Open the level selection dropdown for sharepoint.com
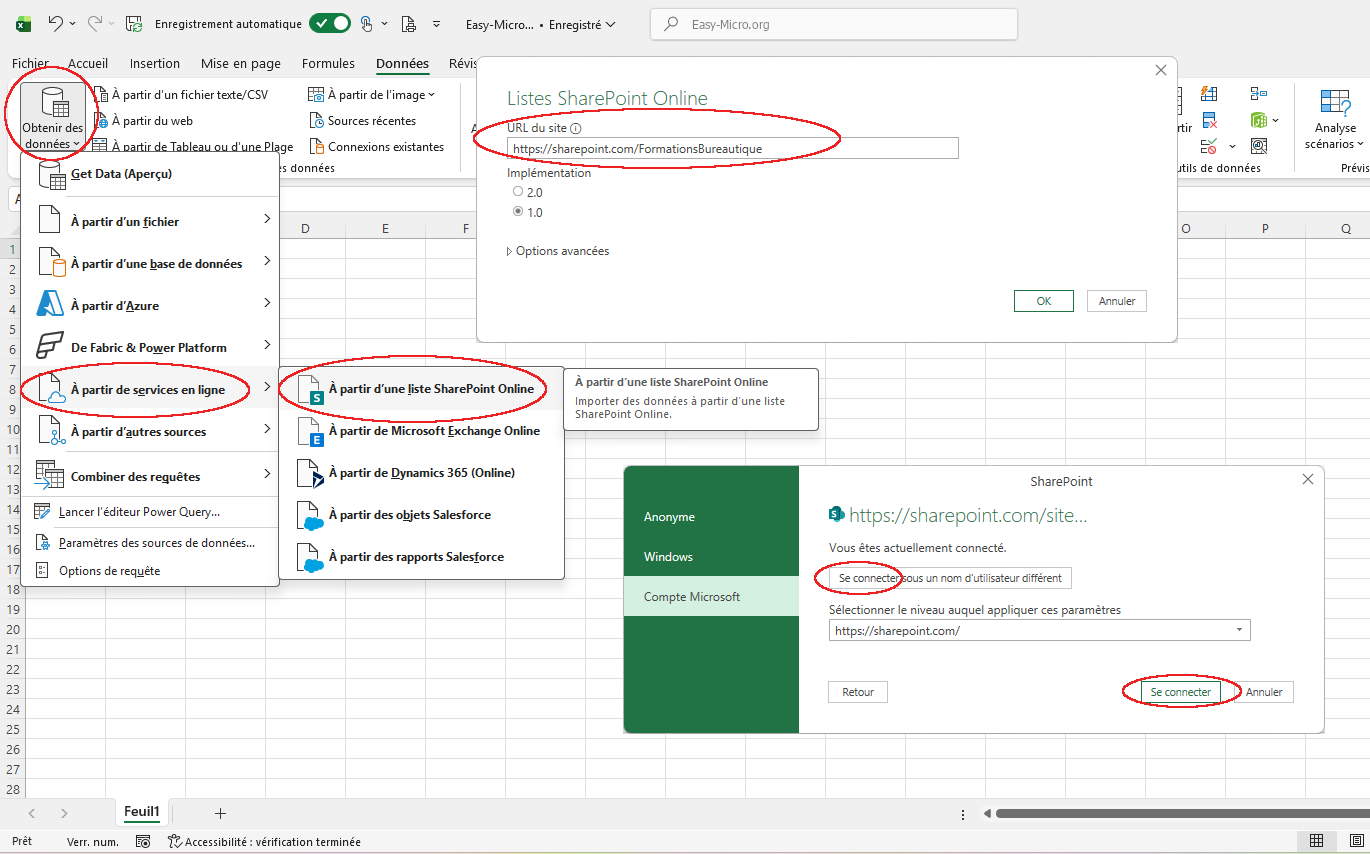This screenshot has width=1370, height=854. click(x=1239, y=631)
